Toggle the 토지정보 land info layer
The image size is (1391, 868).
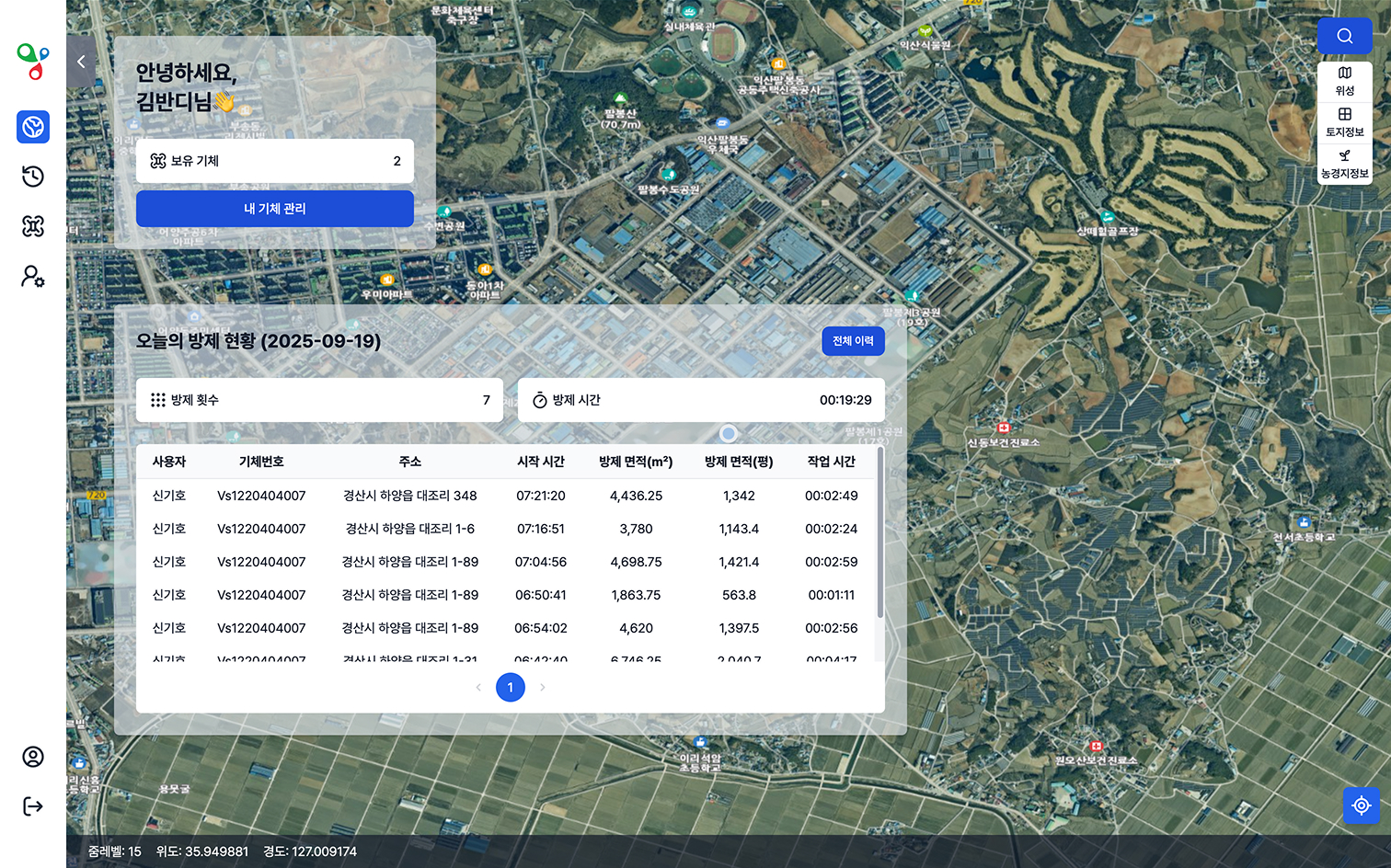(1344, 122)
